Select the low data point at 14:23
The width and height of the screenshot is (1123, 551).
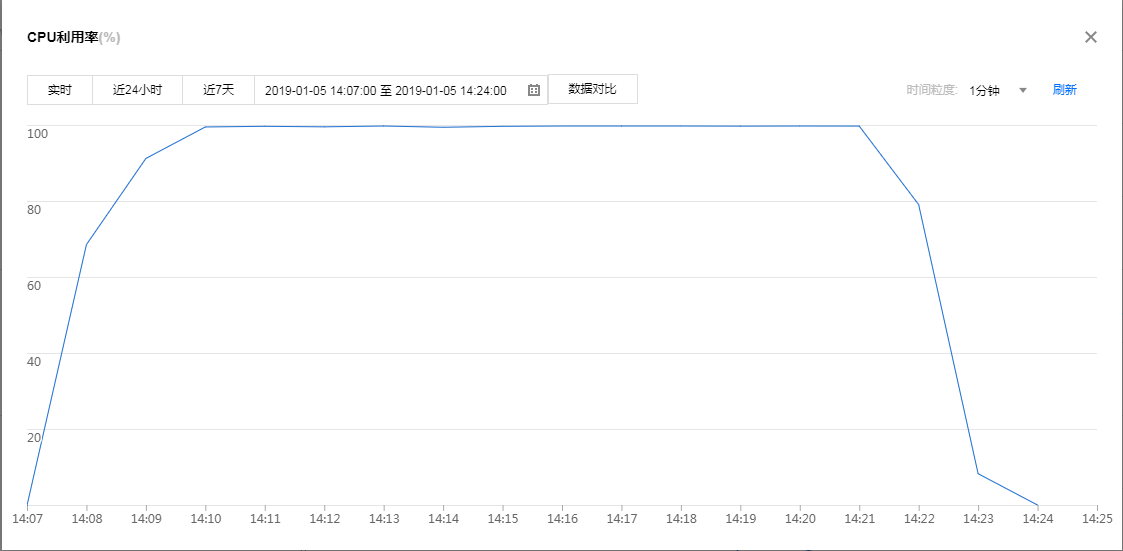point(978,473)
